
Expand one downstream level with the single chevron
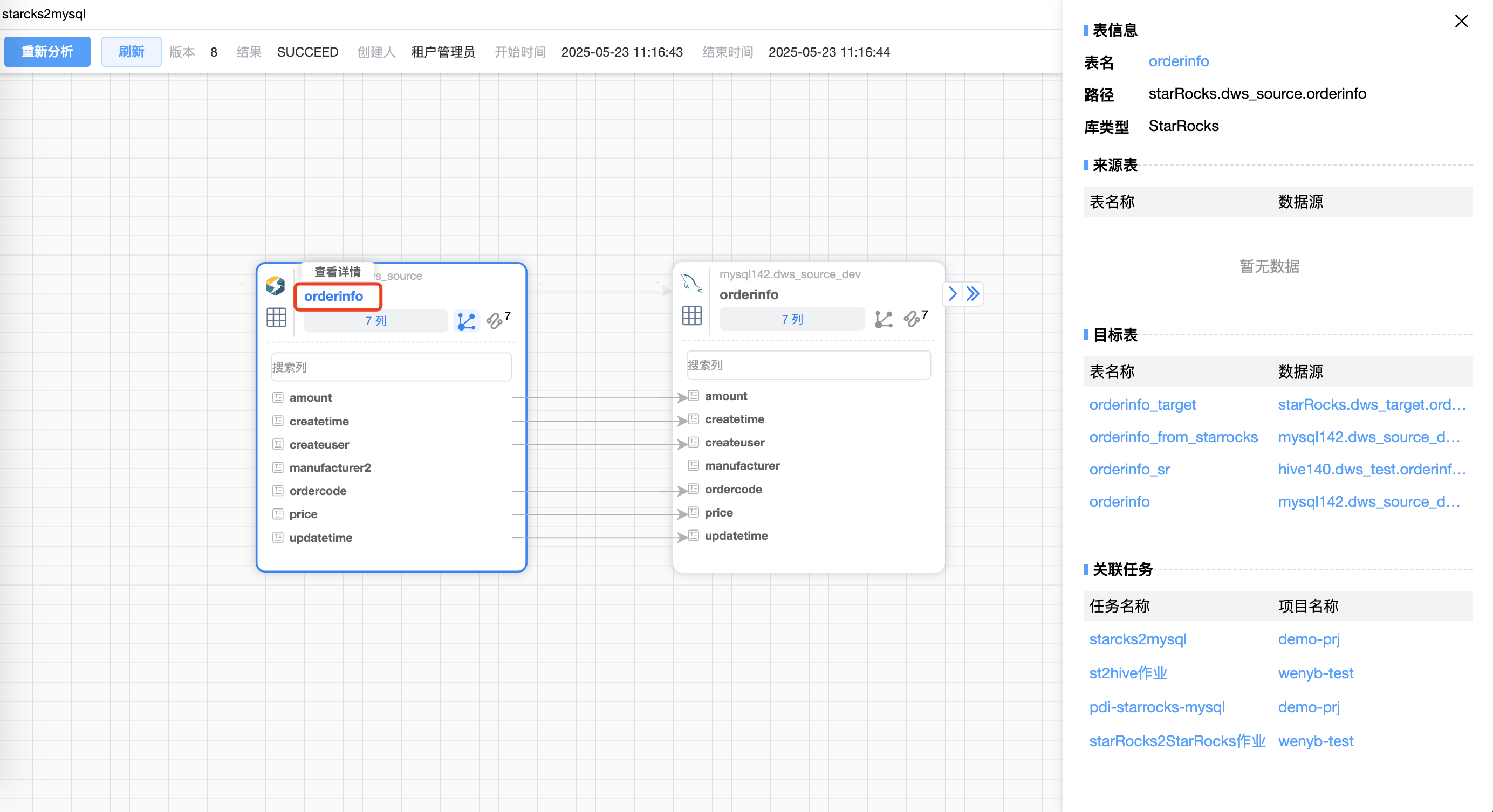952,294
